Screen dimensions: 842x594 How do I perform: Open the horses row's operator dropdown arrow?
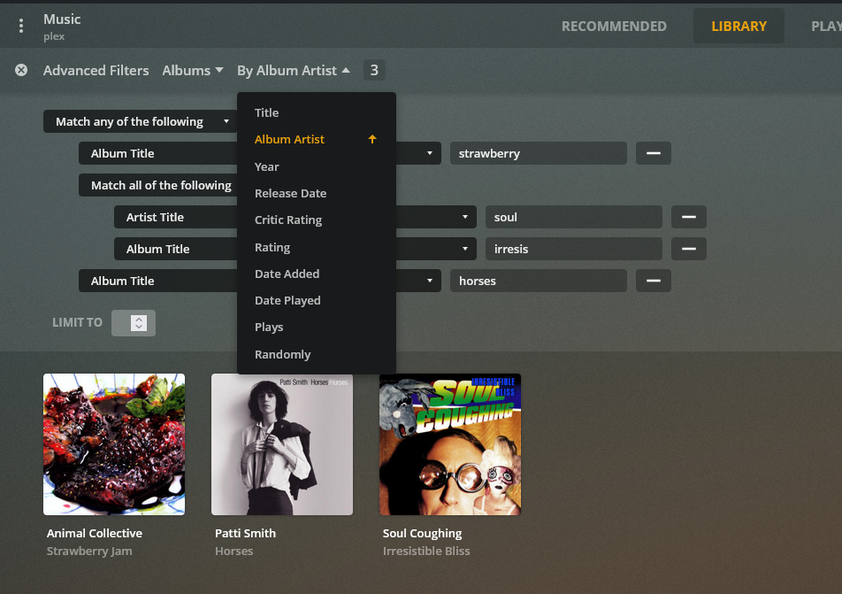[429, 280]
